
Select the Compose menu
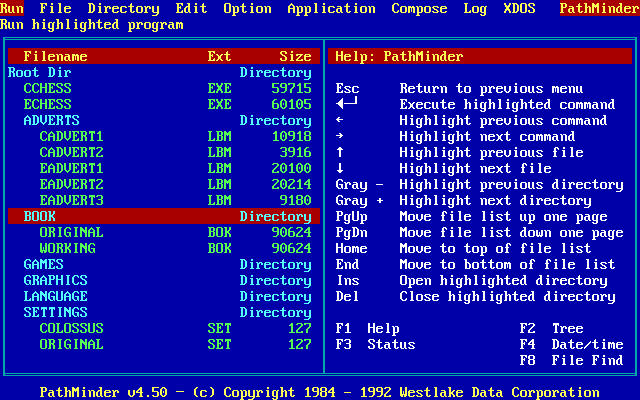pyautogui.click(x=419, y=8)
